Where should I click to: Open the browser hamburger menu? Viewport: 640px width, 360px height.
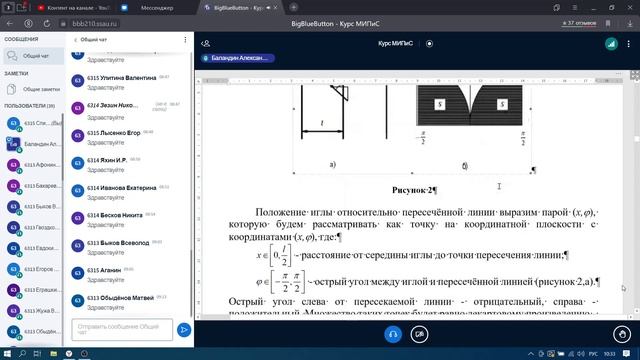click(x=574, y=8)
